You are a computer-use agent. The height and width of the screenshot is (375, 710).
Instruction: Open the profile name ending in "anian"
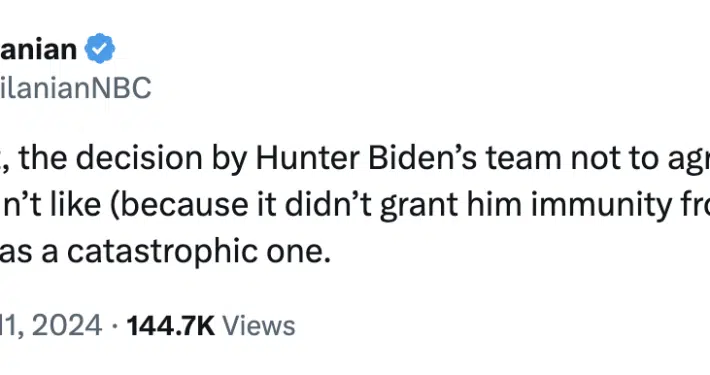point(38,49)
